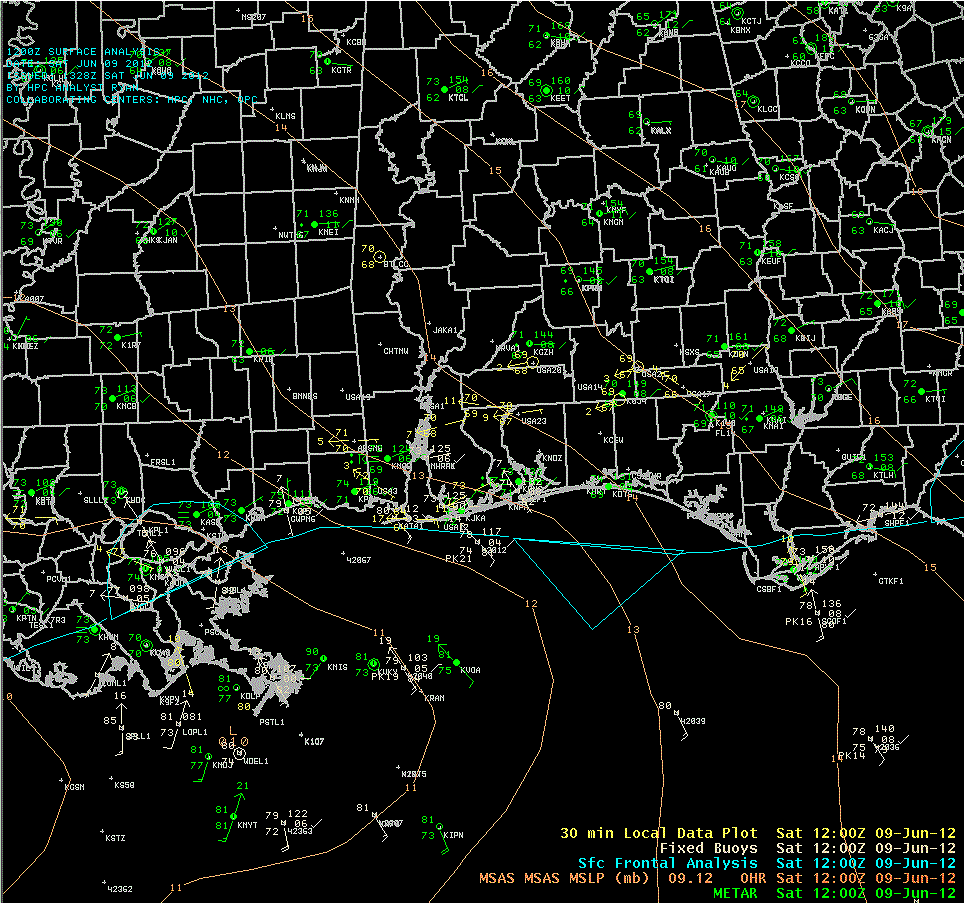Click the KNCB station label
964x904 pixels.
(x=126, y=406)
